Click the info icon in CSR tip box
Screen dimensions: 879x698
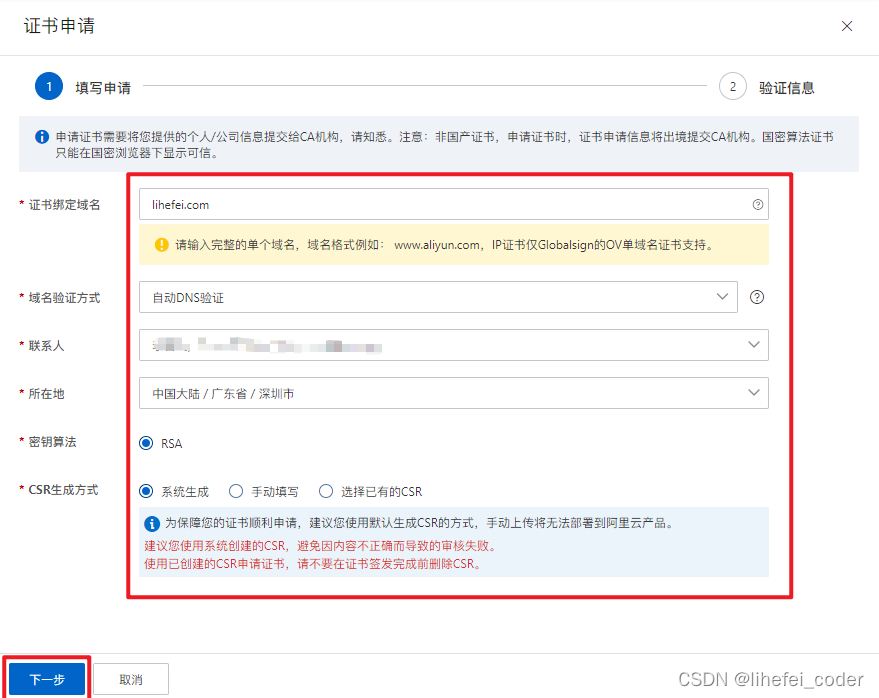pos(152,524)
